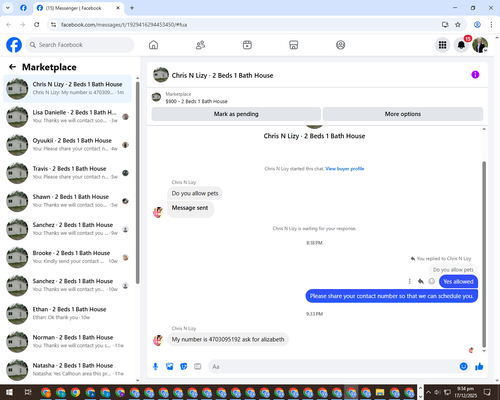This screenshot has width=500, height=400.
Task: Open conversation information purple icon
Action: coord(475,75)
